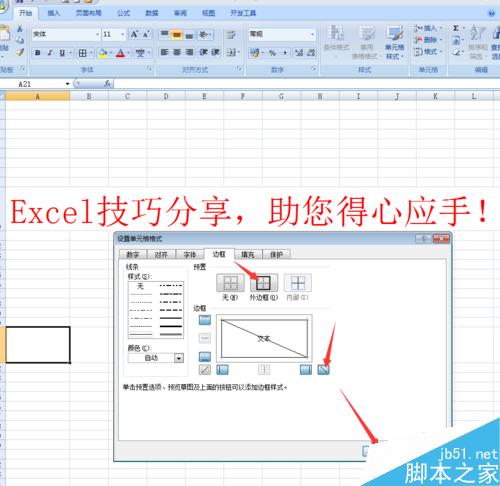
Task: Select the 外边框 outline preset button
Action: (264, 283)
